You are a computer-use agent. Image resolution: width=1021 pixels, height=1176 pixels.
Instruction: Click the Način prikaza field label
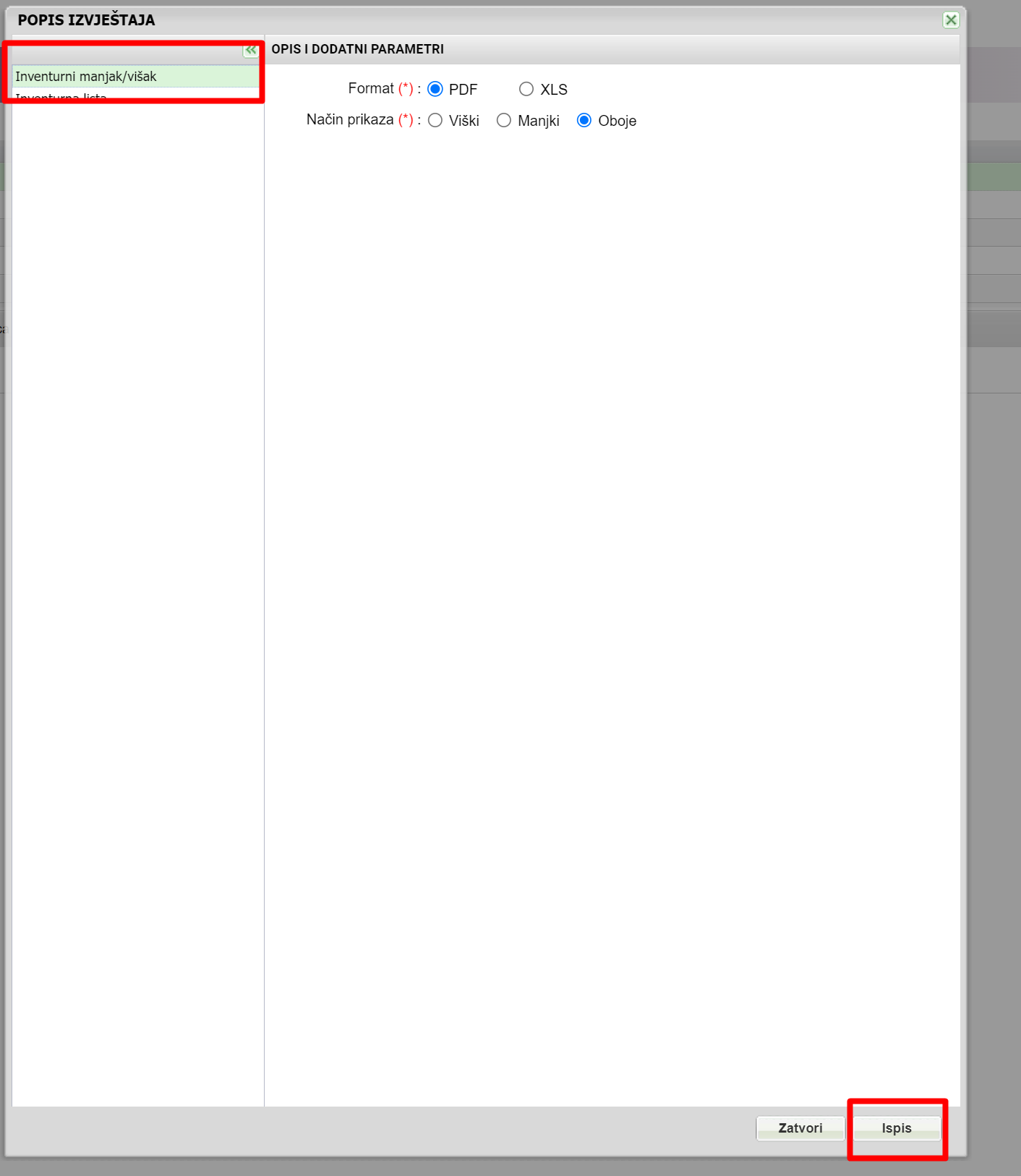(350, 119)
